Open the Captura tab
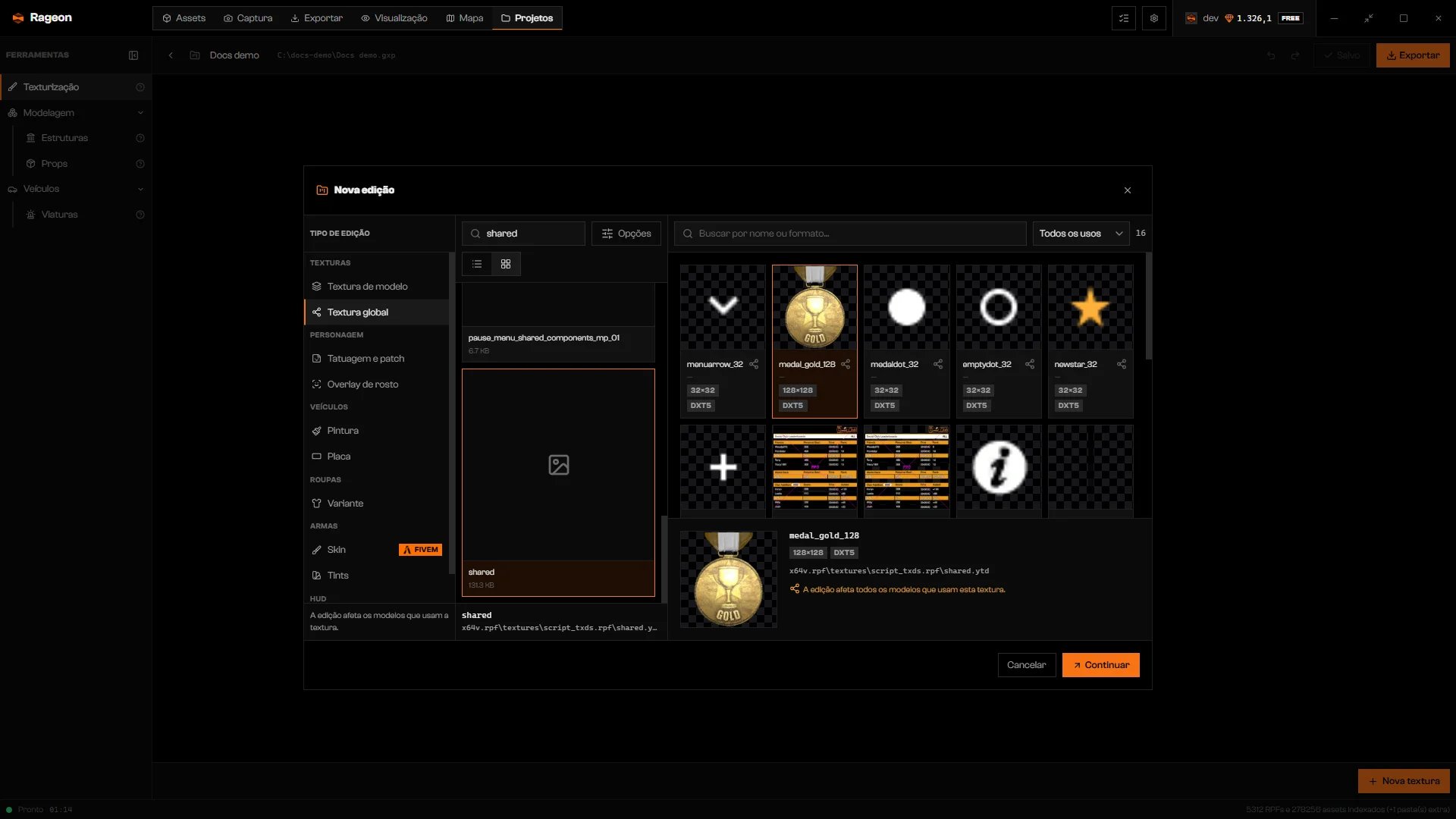The height and width of the screenshot is (819, 1456). click(248, 18)
